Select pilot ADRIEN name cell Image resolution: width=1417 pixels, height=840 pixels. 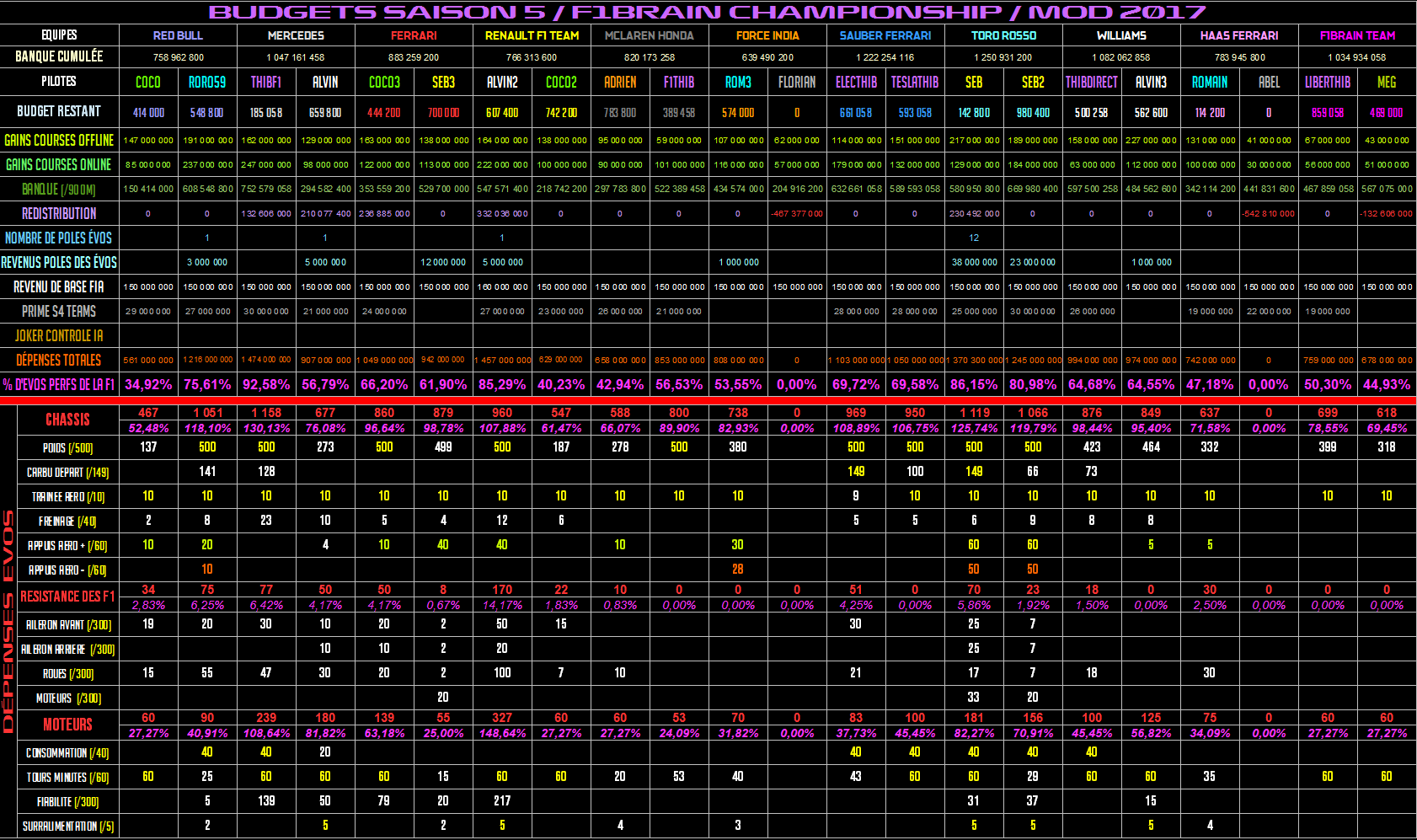tap(620, 82)
